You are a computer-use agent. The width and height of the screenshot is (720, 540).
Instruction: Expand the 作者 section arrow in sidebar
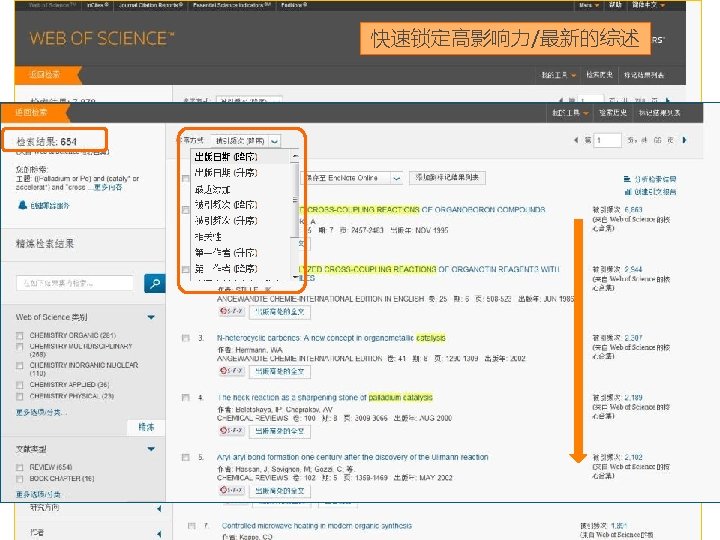click(x=159, y=534)
